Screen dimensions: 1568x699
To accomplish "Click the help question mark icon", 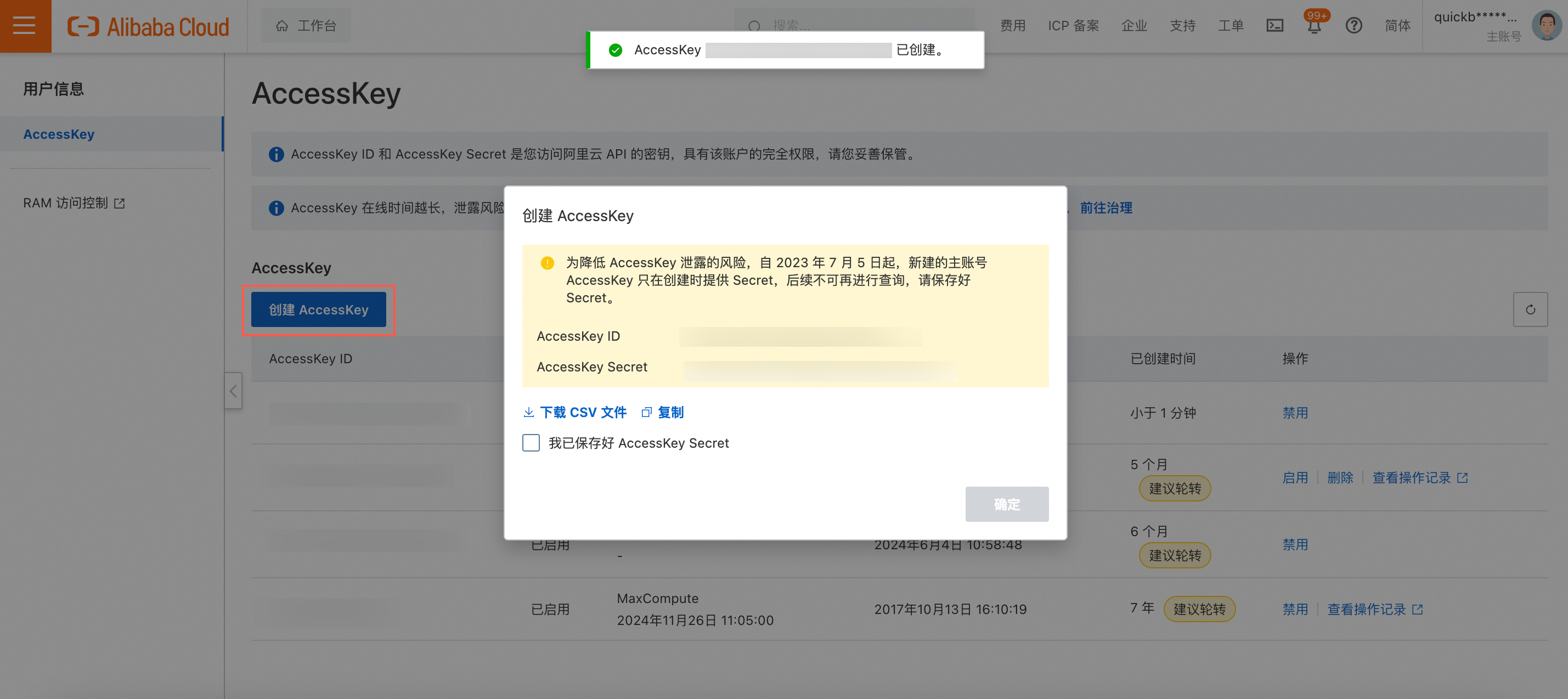I will [1353, 26].
